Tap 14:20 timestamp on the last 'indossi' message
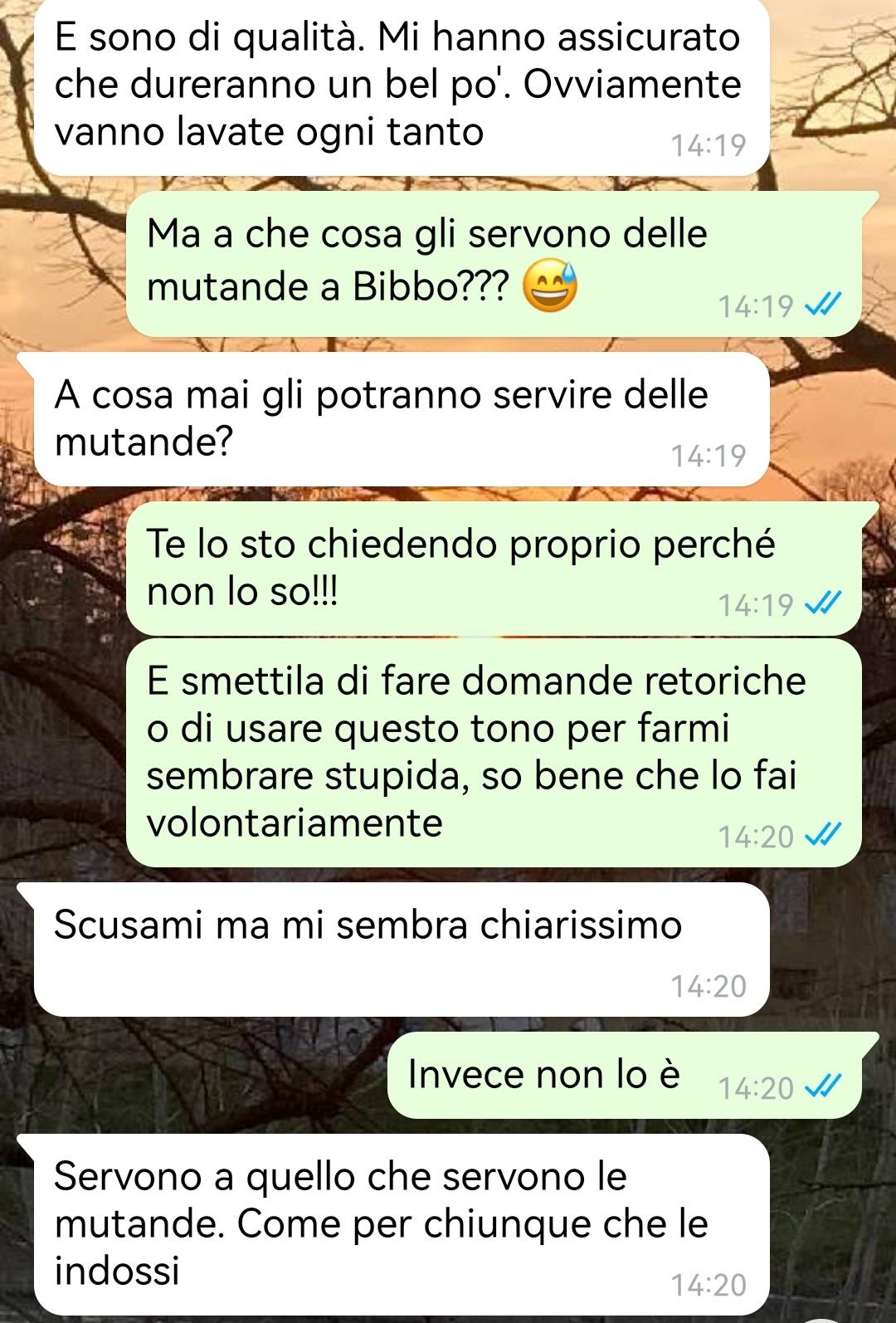This screenshot has height=1323, width=896. (x=709, y=1285)
